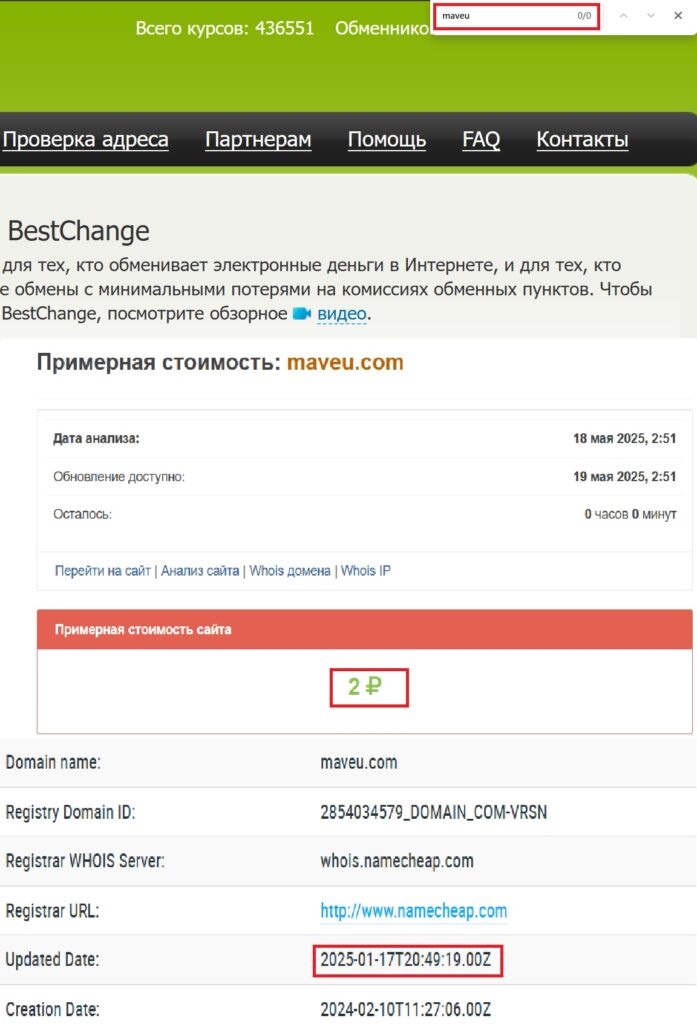Click the find next match arrow

click(651, 16)
